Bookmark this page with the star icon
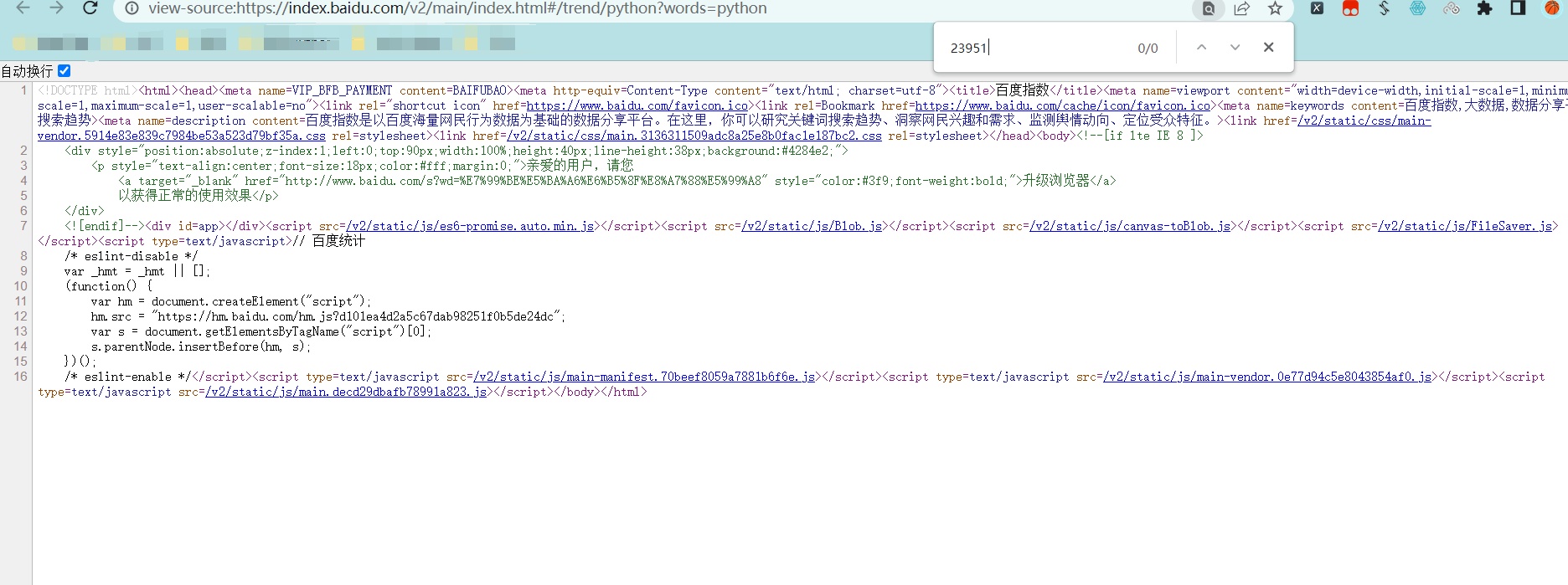1568x585 pixels. point(1275,8)
